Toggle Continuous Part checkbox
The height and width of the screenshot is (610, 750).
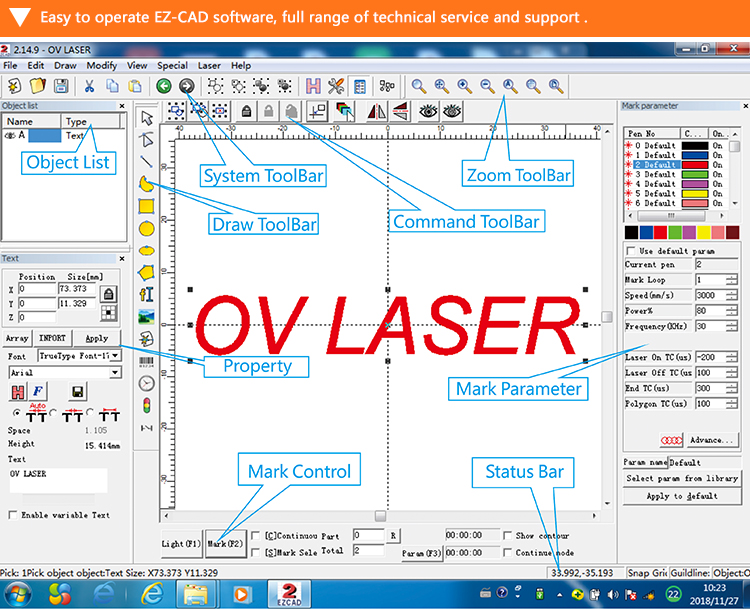(256, 535)
